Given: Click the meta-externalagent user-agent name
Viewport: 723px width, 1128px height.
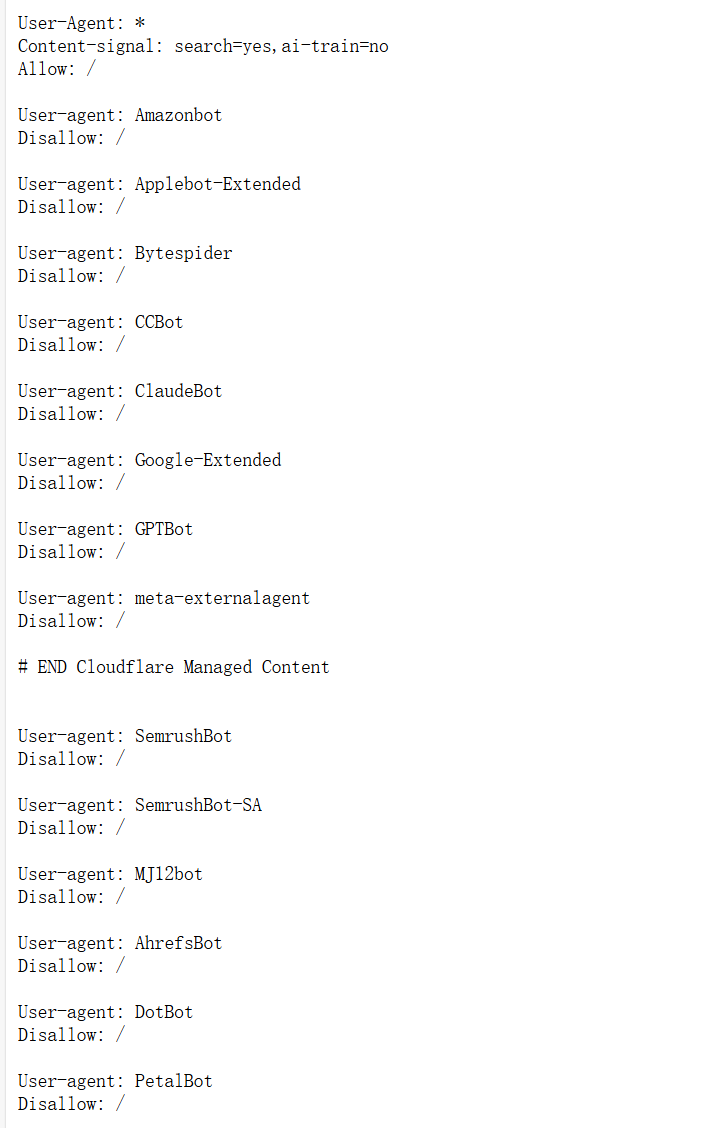Looking at the screenshot, I should (222, 598).
